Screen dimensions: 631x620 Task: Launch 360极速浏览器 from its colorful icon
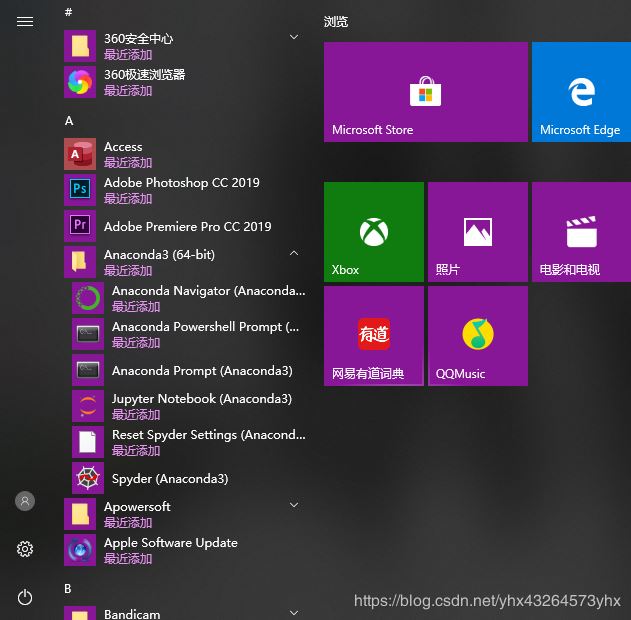click(x=80, y=82)
